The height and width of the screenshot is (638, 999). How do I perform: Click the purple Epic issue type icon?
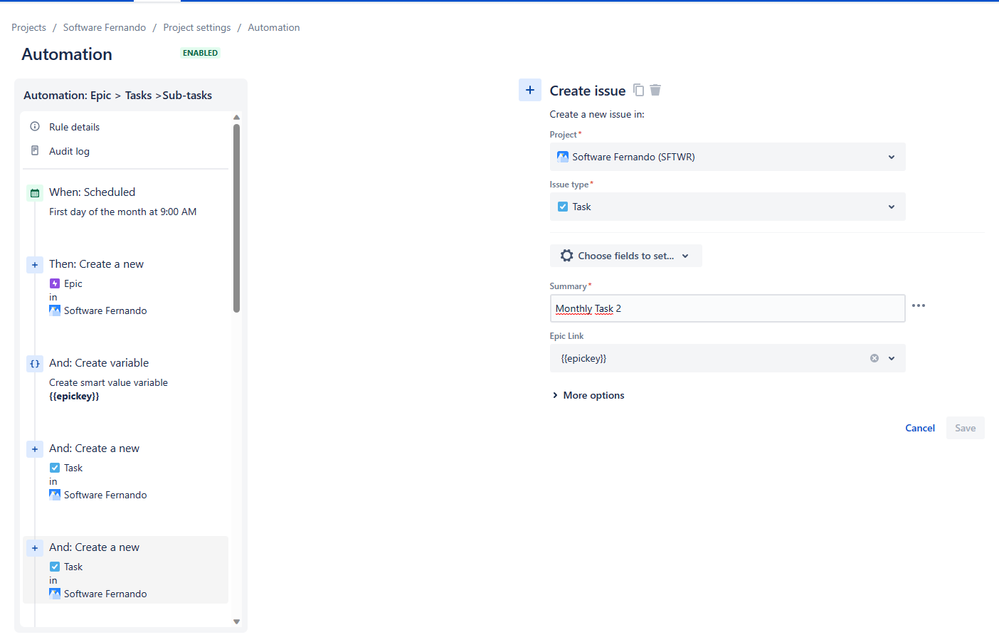pyautogui.click(x=55, y=284)
